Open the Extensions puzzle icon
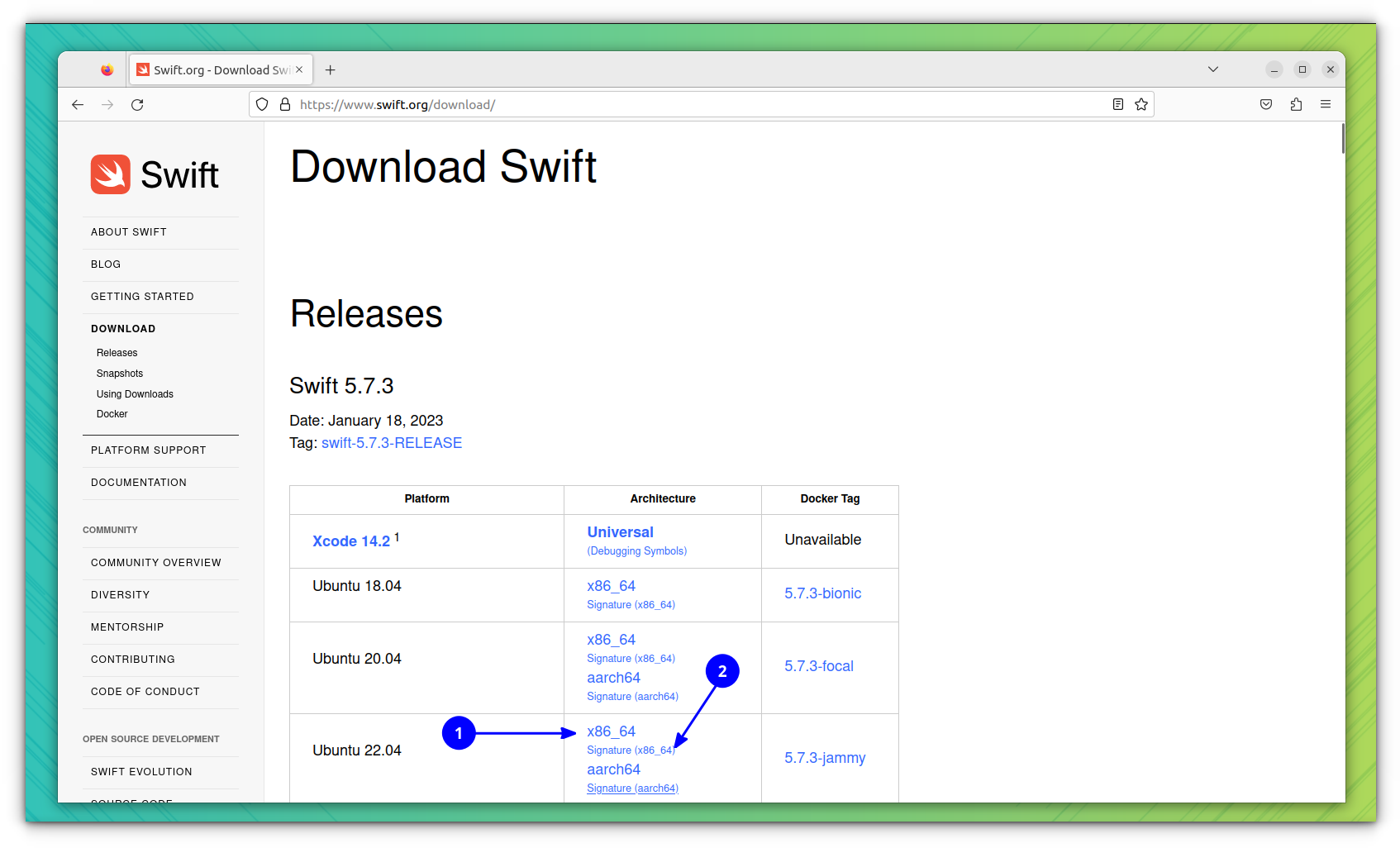Screen dimensions: 1400x848 click(1296, 105)
